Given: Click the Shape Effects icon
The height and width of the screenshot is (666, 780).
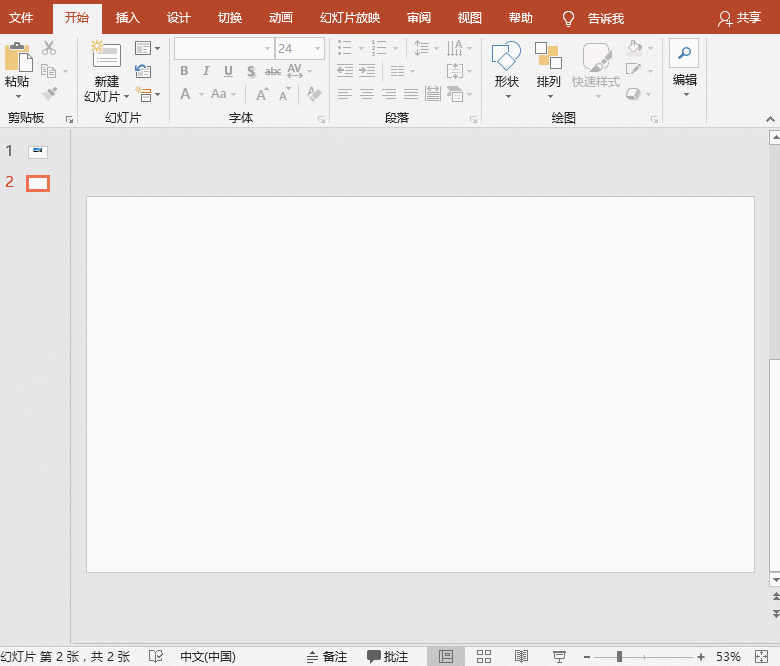Looking at the screenshot, I should pyautogui.click(x=633, y=93).
